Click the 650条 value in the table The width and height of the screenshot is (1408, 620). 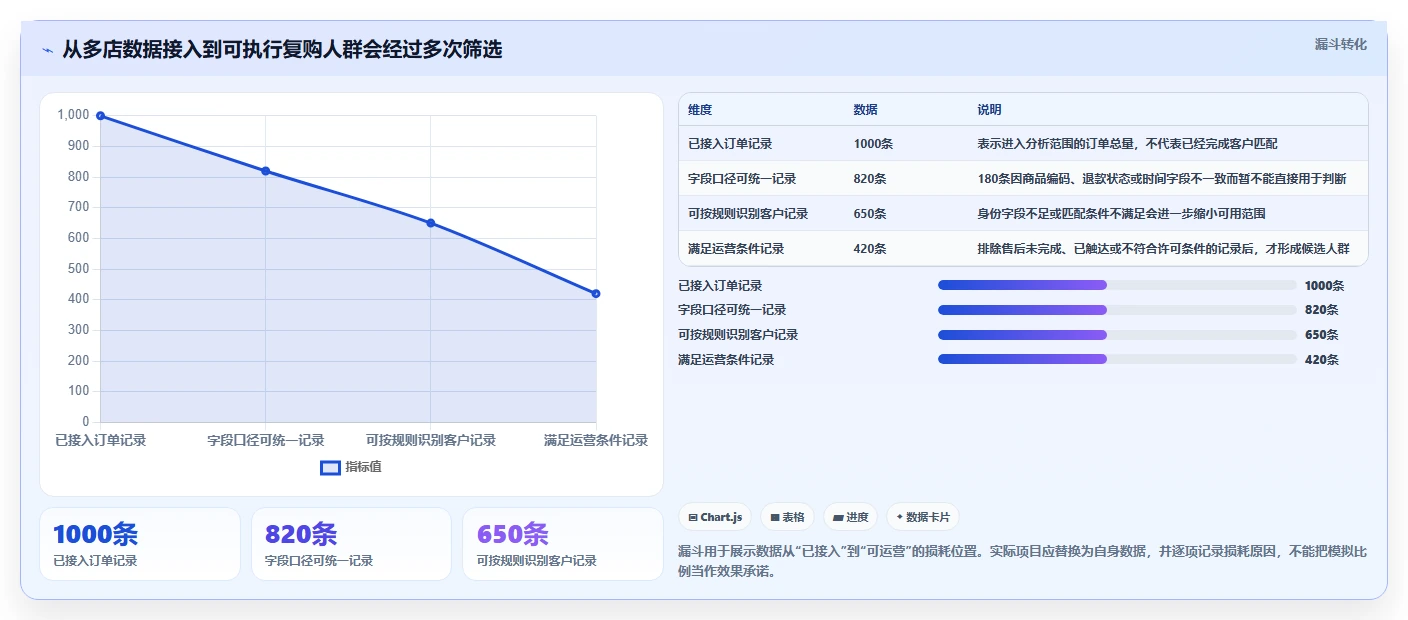[x=870, y=214]
